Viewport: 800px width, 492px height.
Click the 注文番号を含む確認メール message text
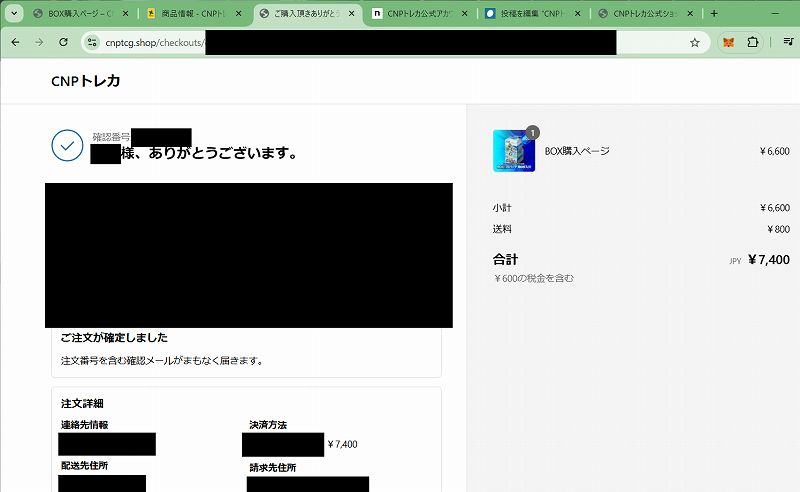click(x=162, y=361)
